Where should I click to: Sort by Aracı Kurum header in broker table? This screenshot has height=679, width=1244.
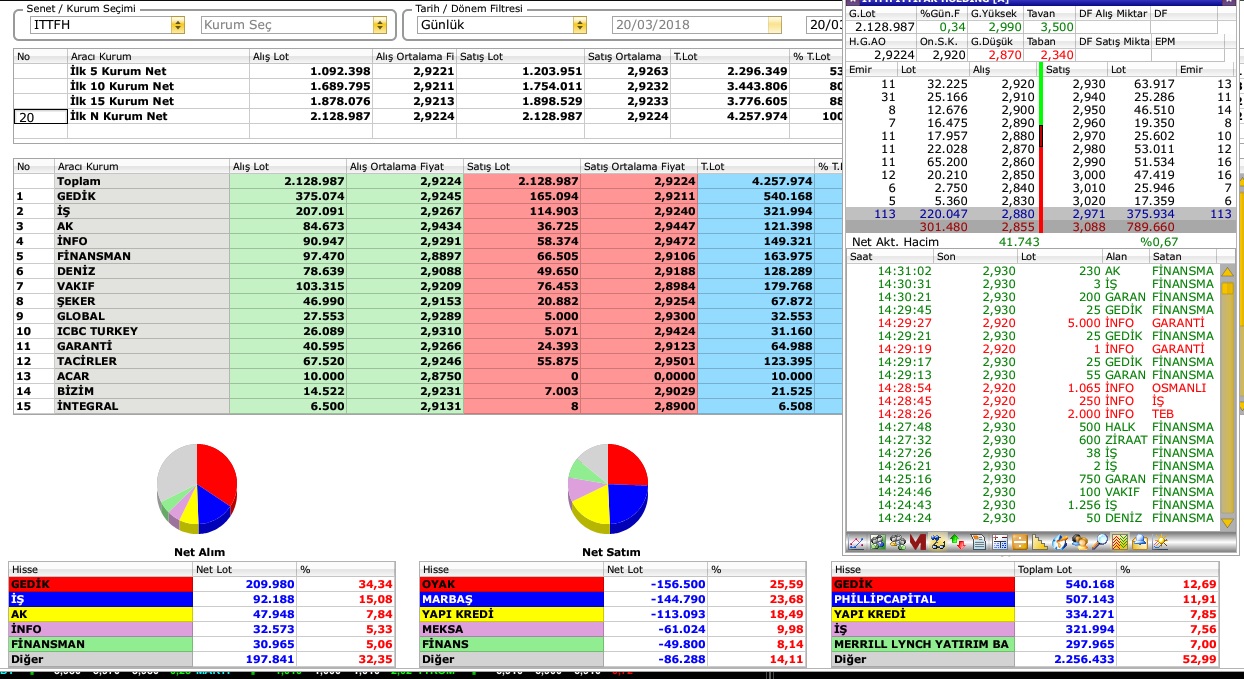(142, 167)
